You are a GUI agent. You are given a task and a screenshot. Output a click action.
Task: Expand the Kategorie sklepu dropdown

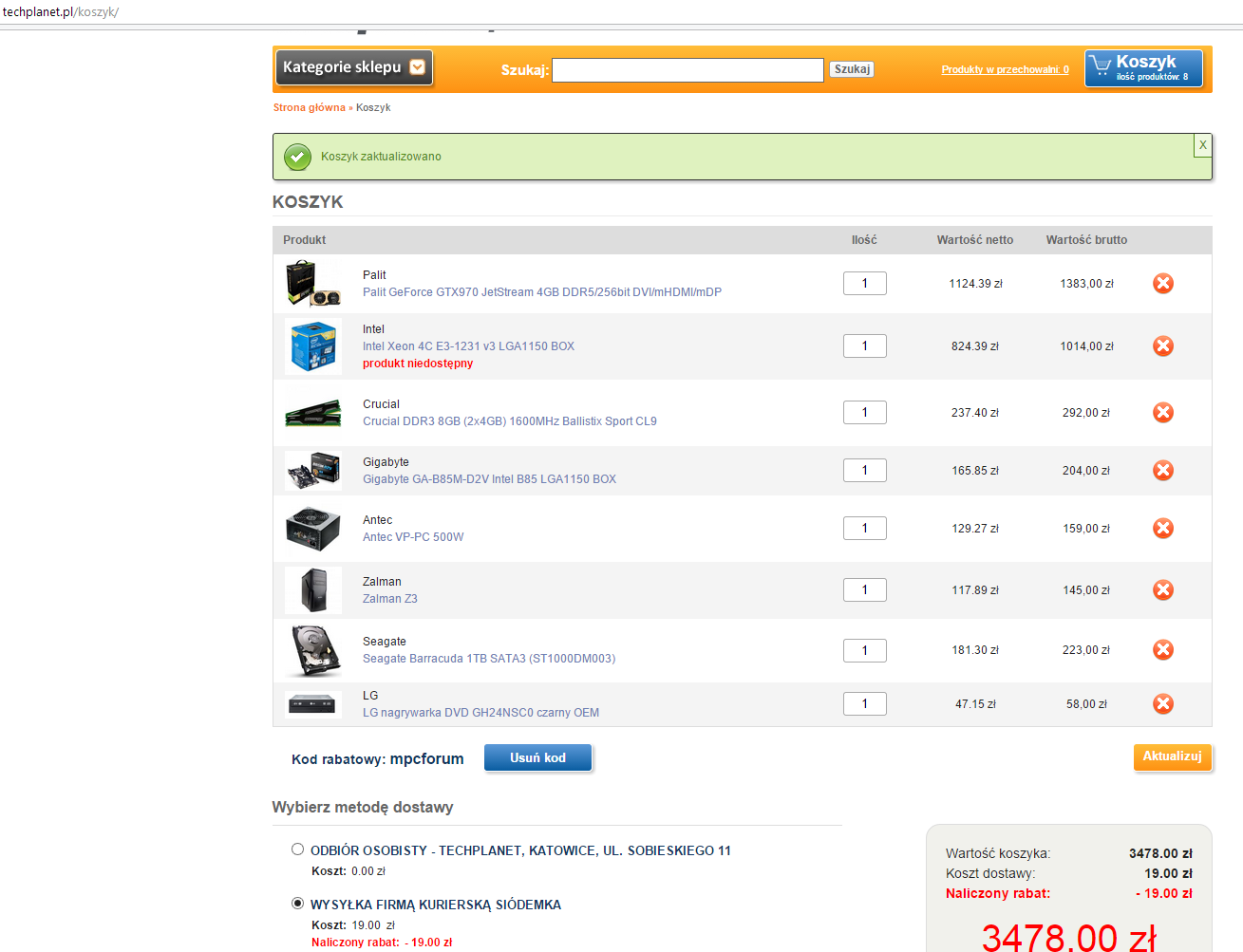coord(354,67)
